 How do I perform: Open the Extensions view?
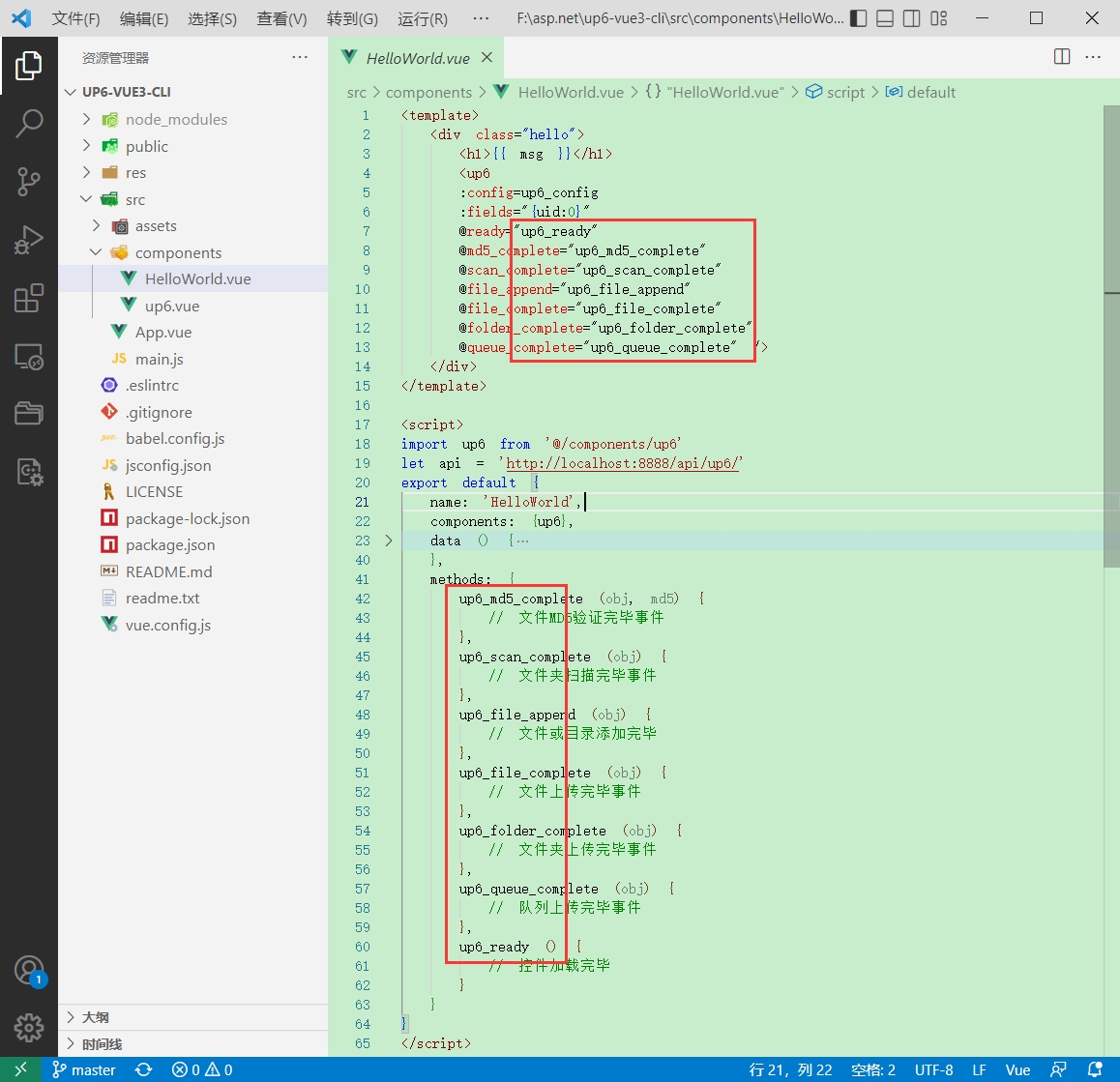click(x=29, y=298)
